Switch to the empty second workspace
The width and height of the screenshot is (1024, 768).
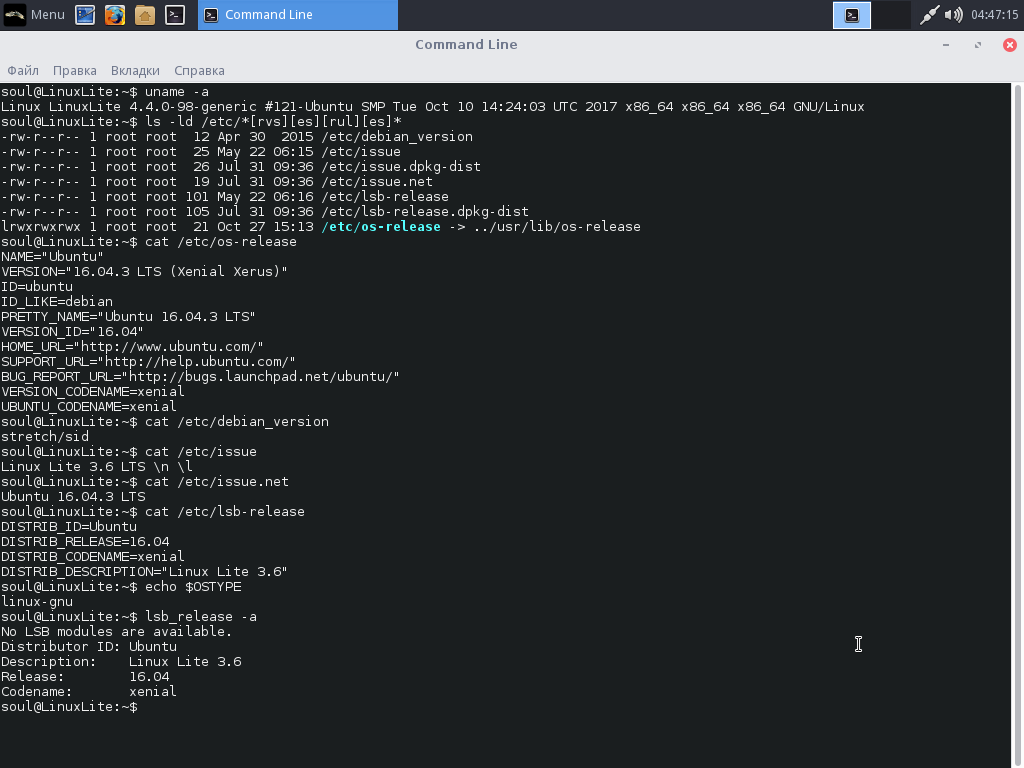pos(891,15)
